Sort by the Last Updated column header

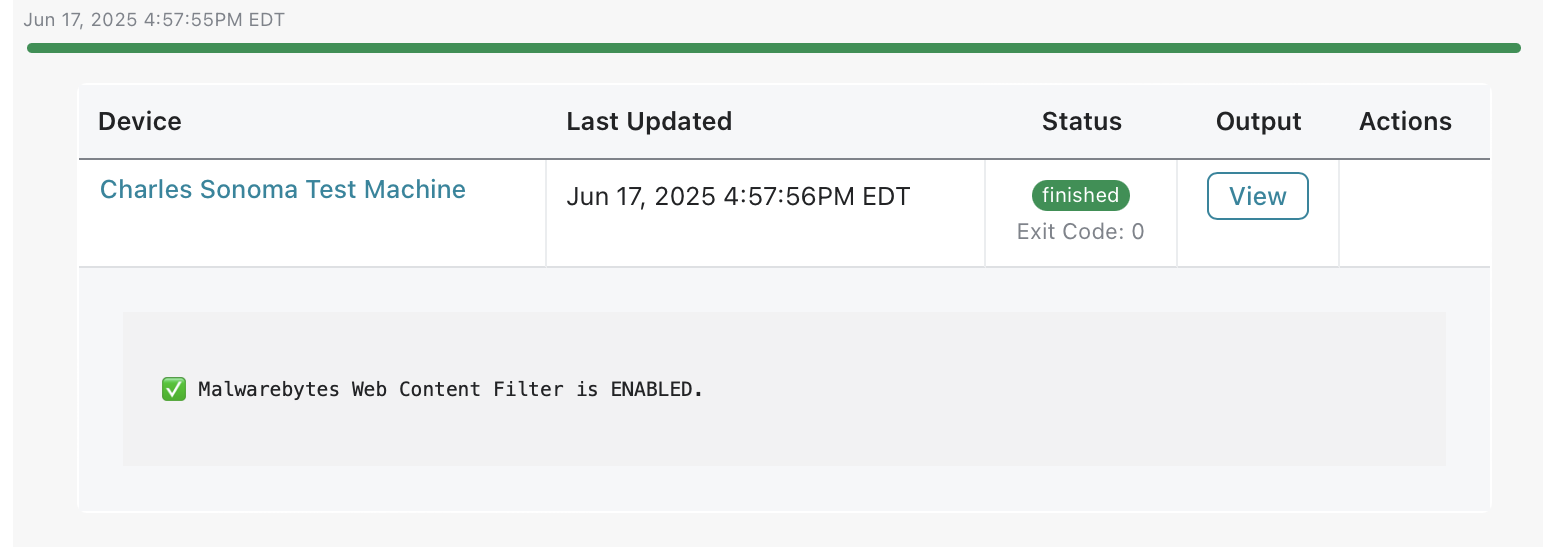coord(649,122)
